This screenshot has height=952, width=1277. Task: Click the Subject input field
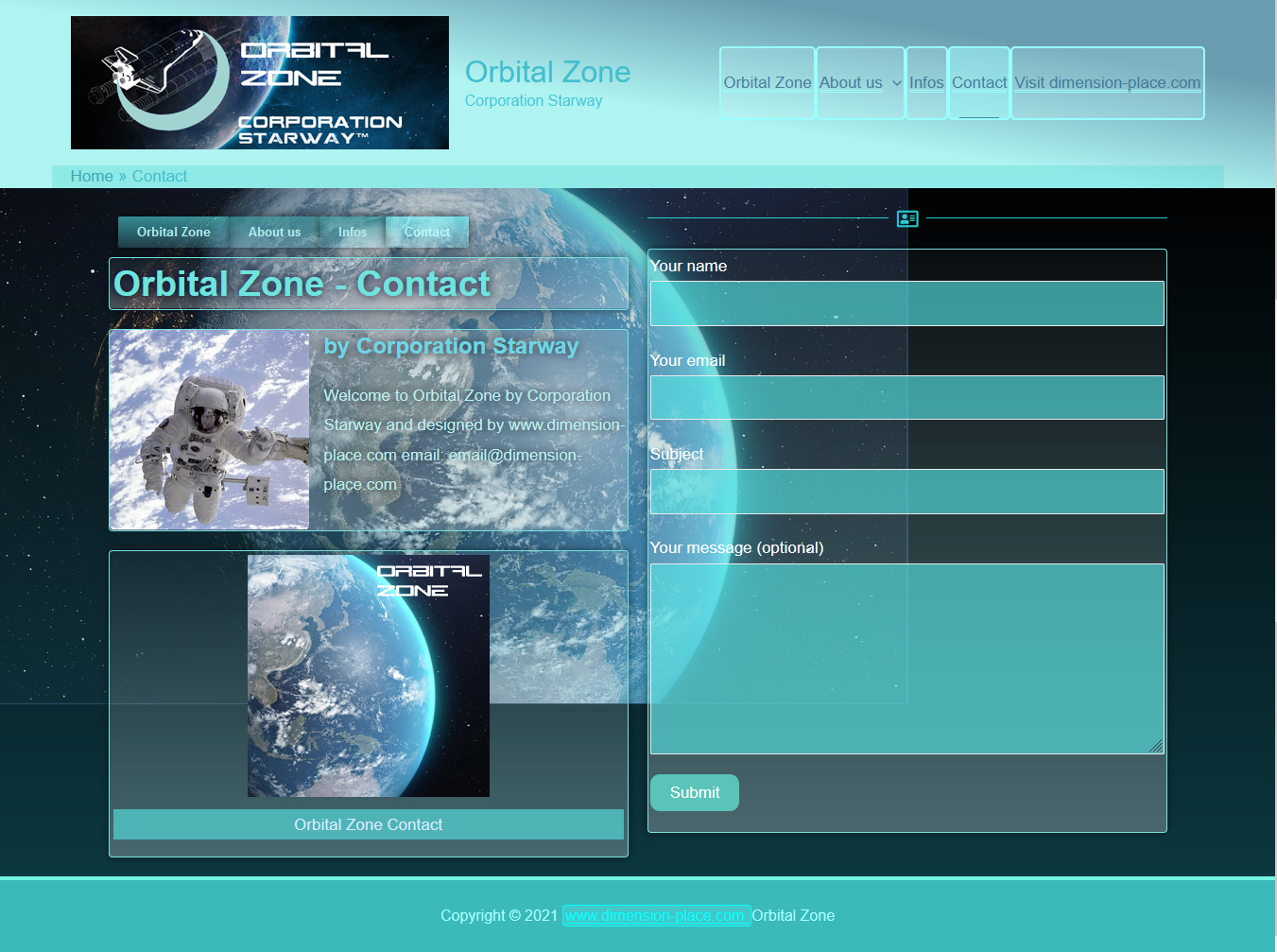[x=907, y=492]
